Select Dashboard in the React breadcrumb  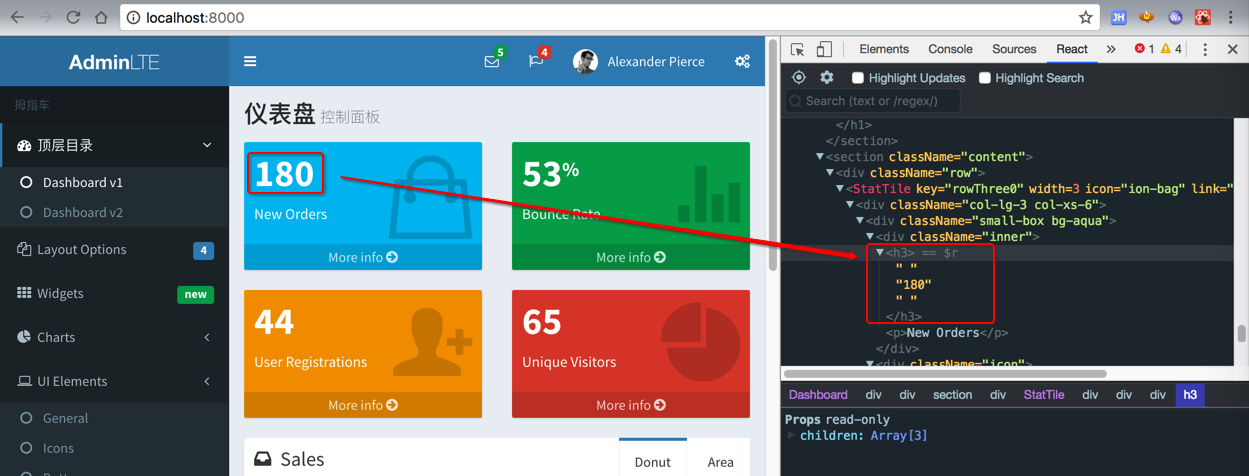[x=818, y=395]
